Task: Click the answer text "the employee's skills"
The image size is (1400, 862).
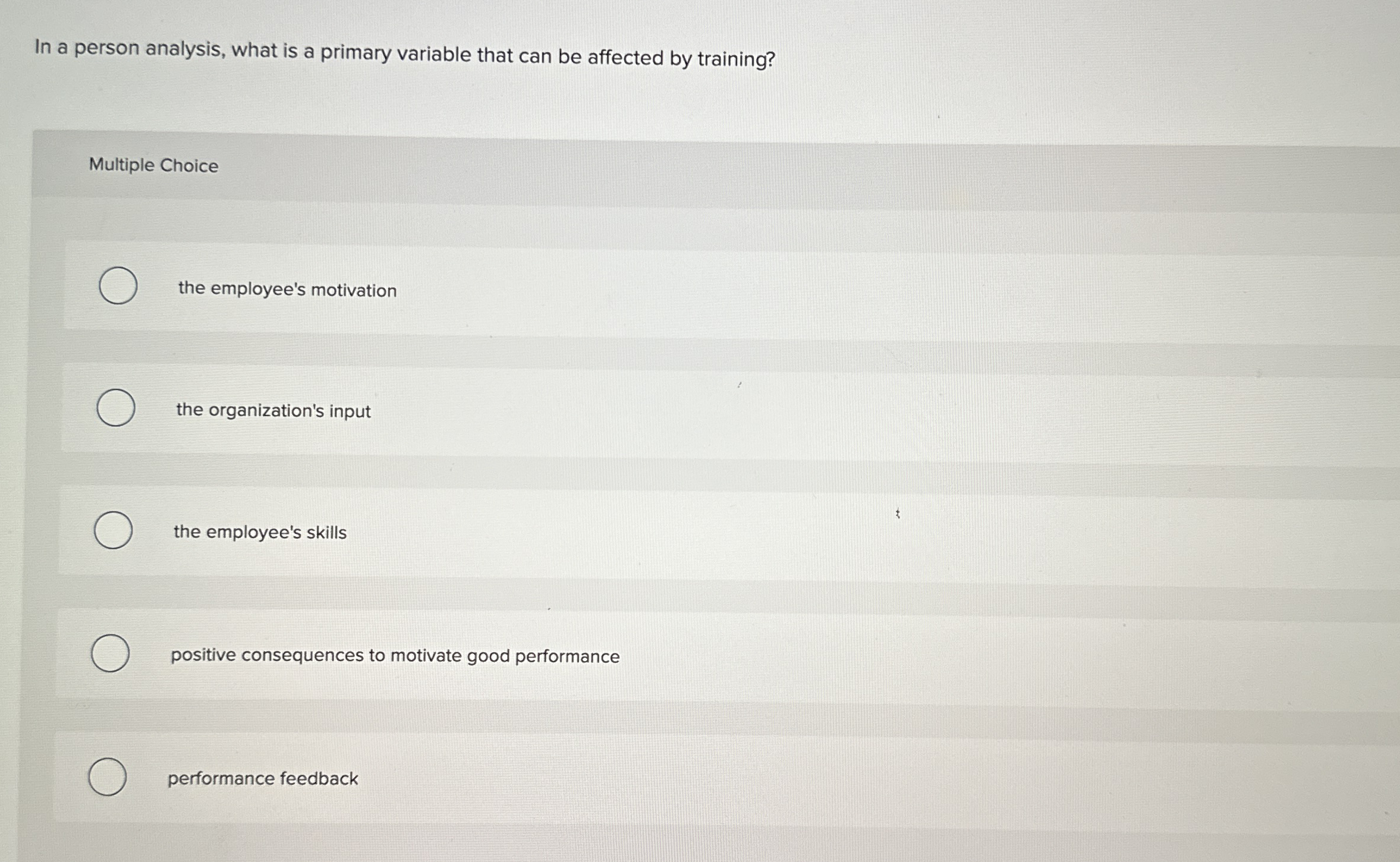Action: click(260, 533)
